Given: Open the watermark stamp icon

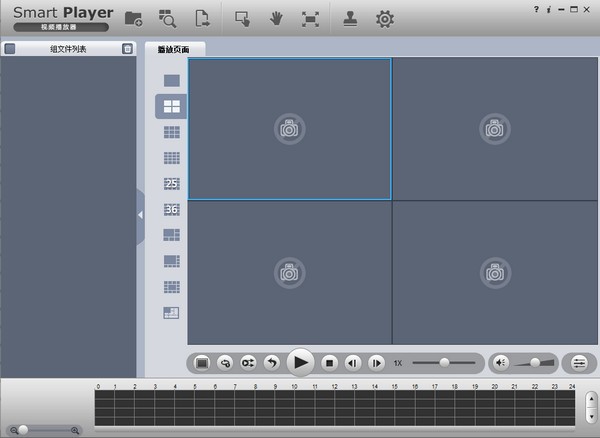Looking at the screenshot, I should (x=350, y=19).
